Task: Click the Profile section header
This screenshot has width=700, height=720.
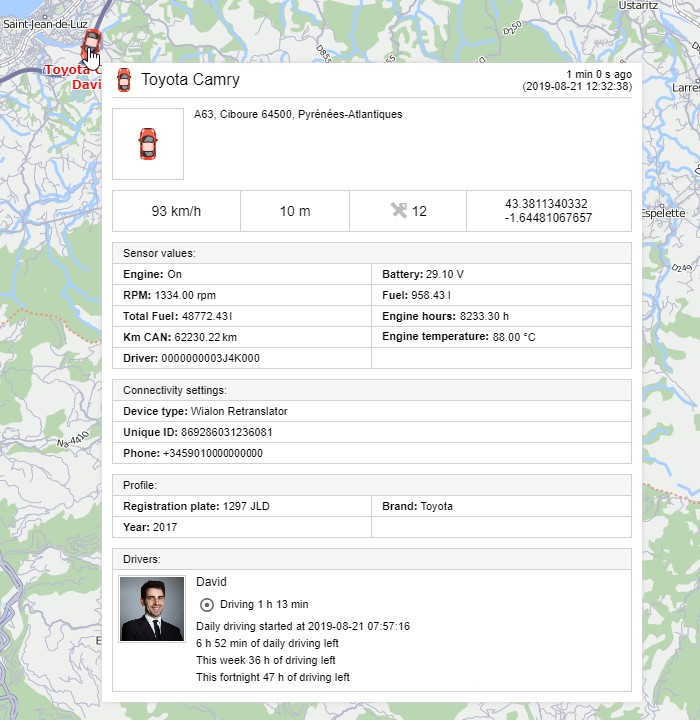Action: tap(372, 485)
